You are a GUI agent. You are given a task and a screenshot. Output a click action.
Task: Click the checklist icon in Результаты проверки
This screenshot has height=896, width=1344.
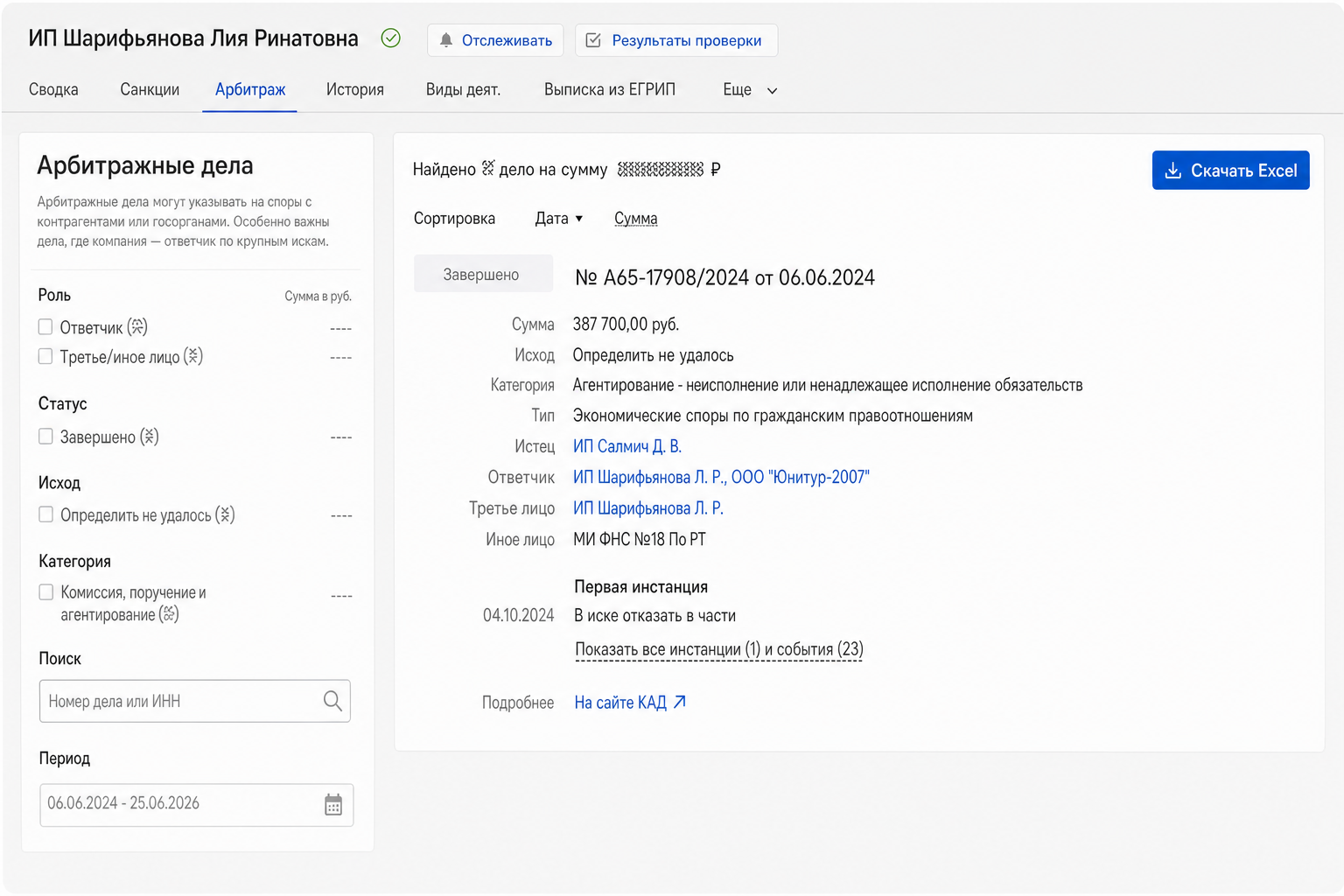593,40
